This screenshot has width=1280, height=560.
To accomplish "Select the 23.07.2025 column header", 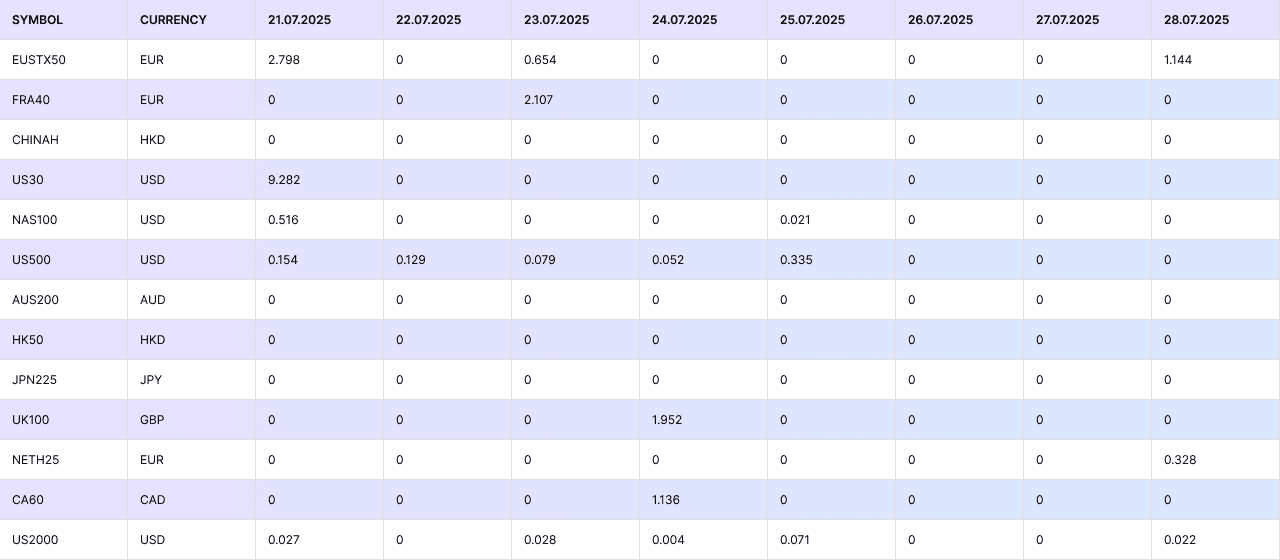I will click(576, 20).
